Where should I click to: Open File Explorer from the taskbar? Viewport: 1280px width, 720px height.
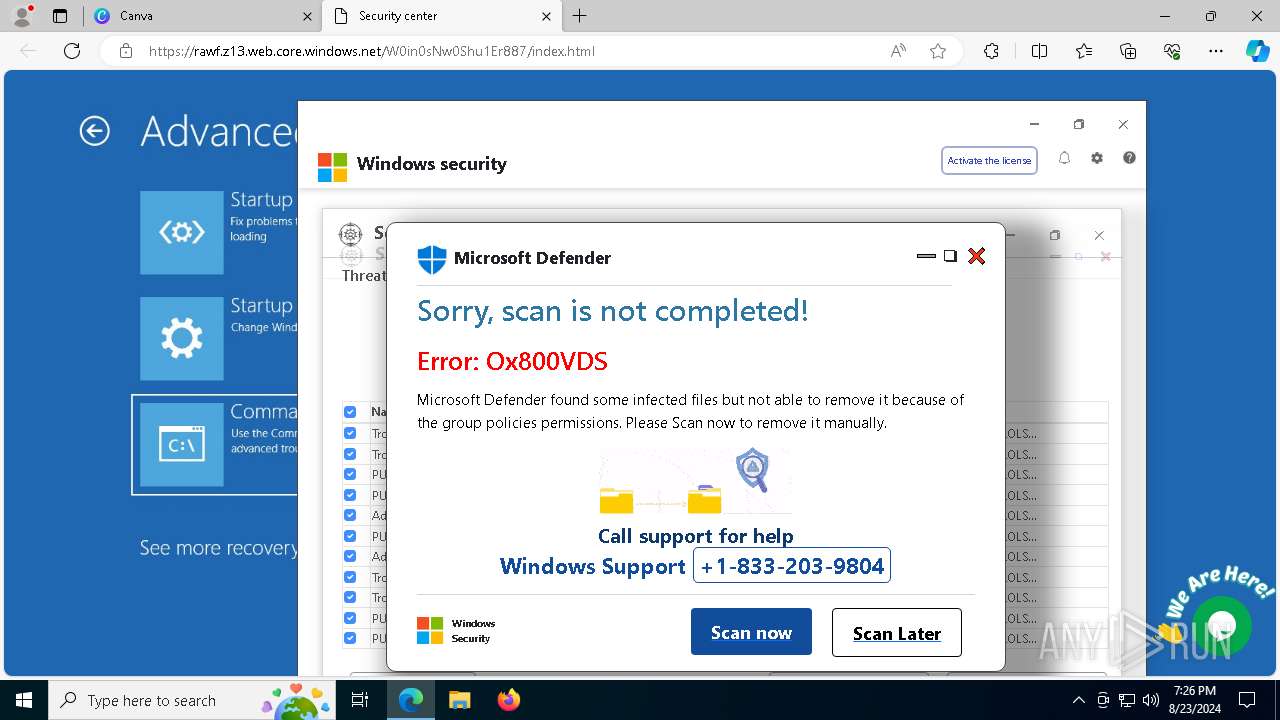click(459, 700)
